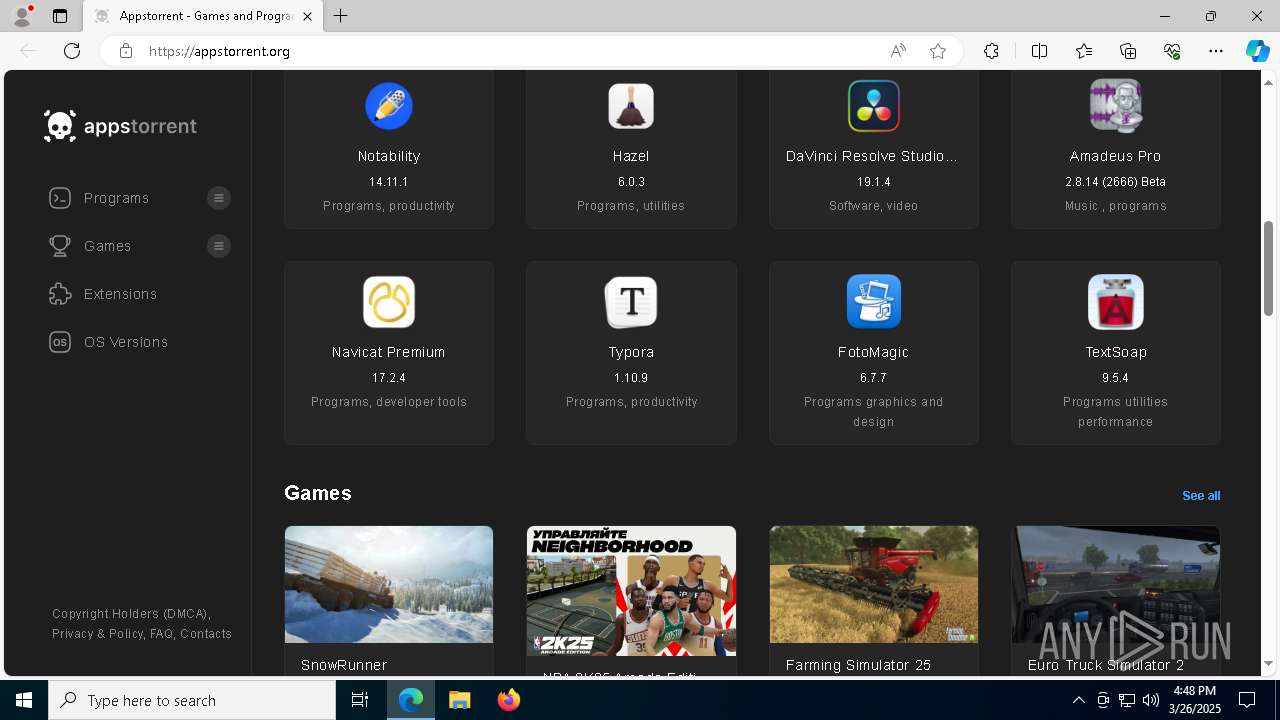Click the Games trophy icon in sidebar
1280x720 pixels.
[60, 246]
